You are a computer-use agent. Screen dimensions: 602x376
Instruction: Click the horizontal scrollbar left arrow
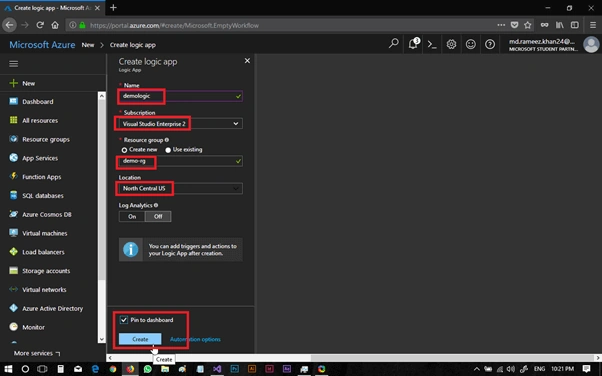point(110,358)
